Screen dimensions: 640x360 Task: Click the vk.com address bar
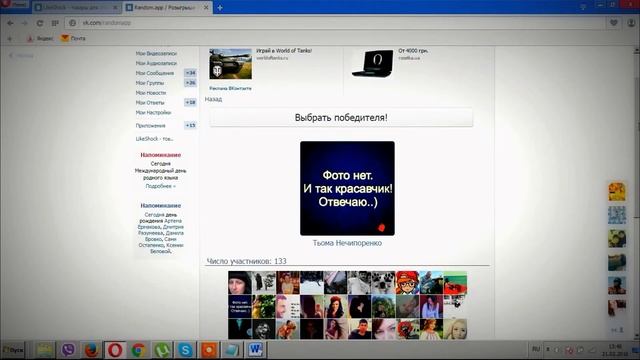[335, 23]
